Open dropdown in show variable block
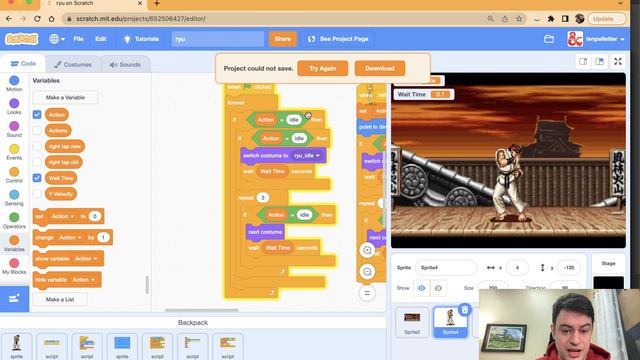Viewport: 640px width, 360px height. tap(86, 259)
